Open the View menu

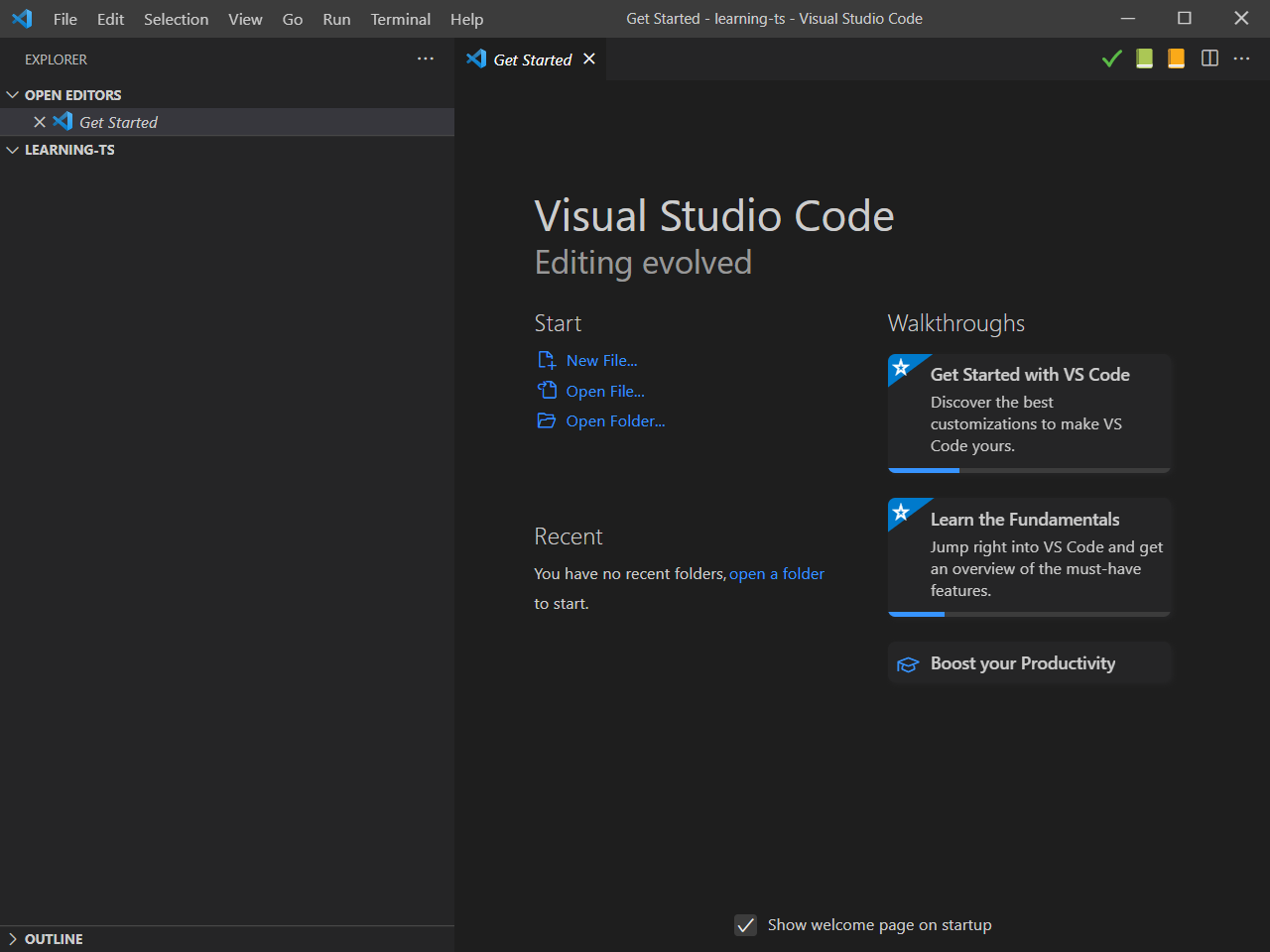245,19
